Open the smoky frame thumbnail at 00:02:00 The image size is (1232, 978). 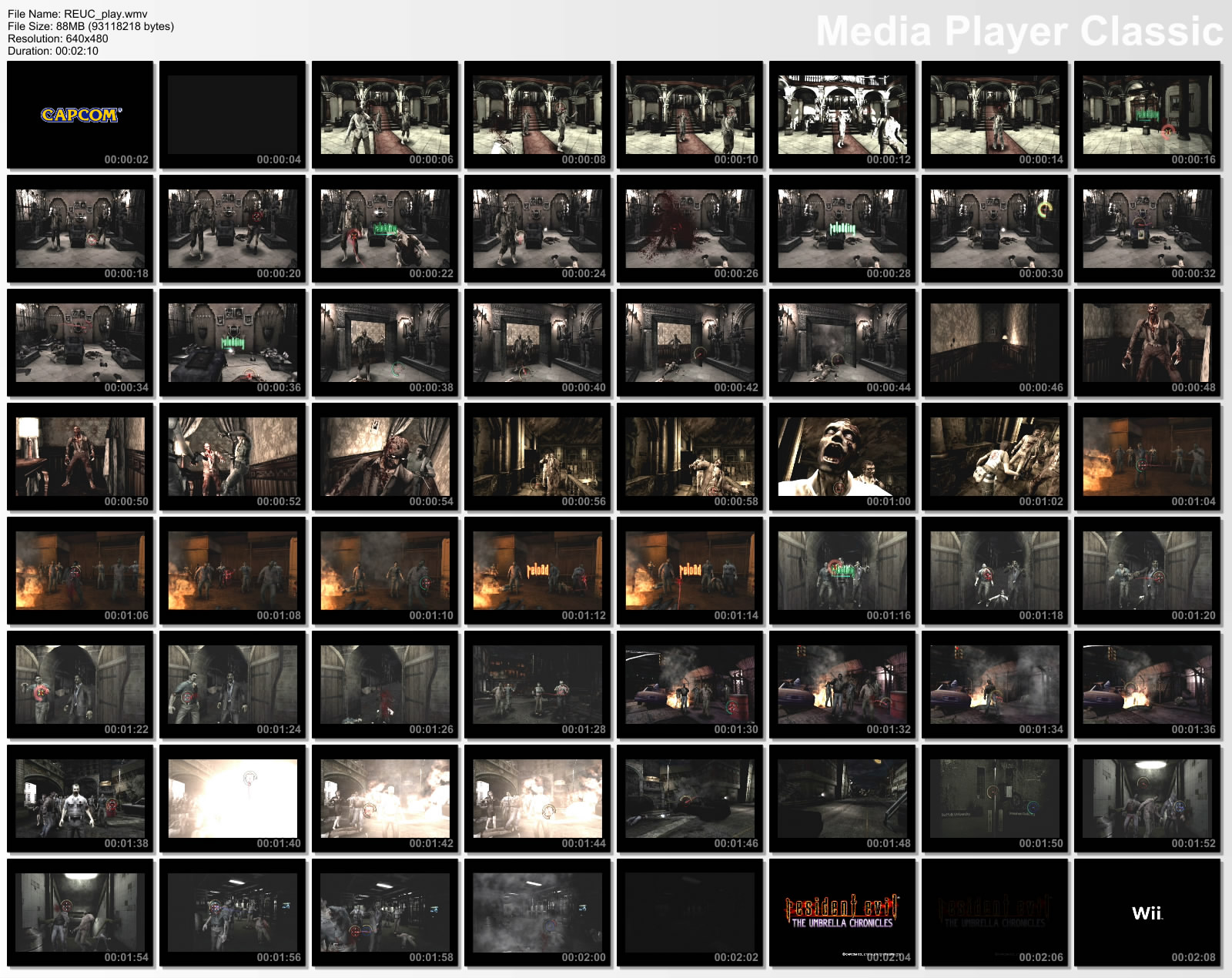coord(537,913)
